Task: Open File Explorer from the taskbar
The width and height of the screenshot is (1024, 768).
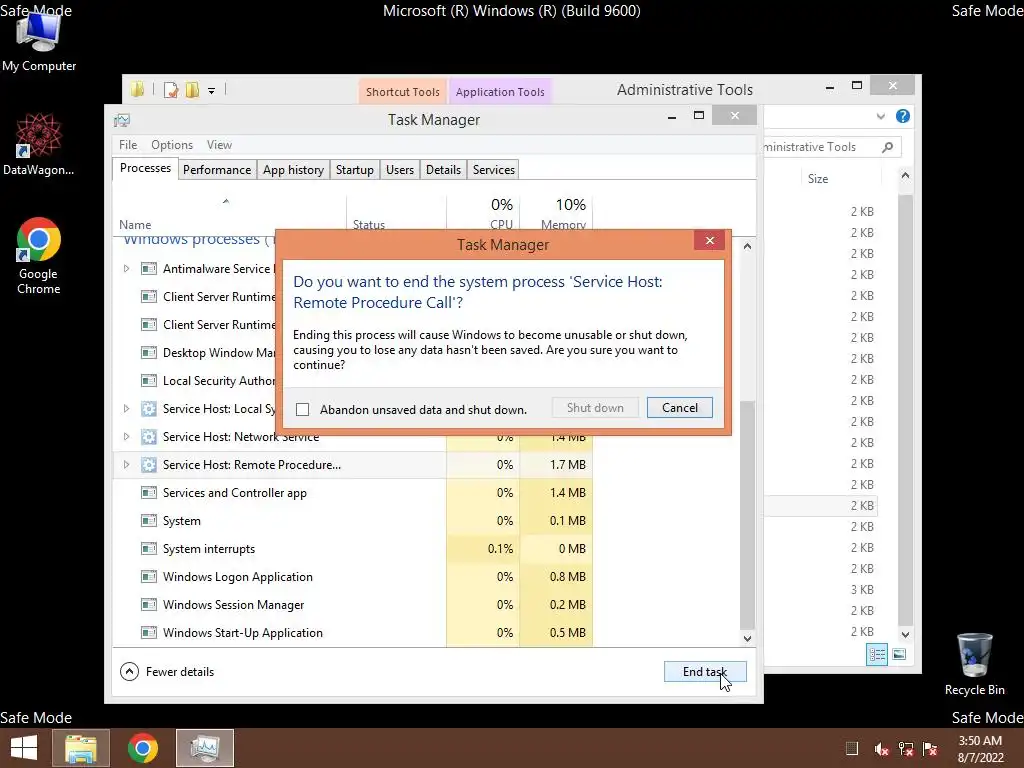Action: pyautogui.click(x=81, y=748)
